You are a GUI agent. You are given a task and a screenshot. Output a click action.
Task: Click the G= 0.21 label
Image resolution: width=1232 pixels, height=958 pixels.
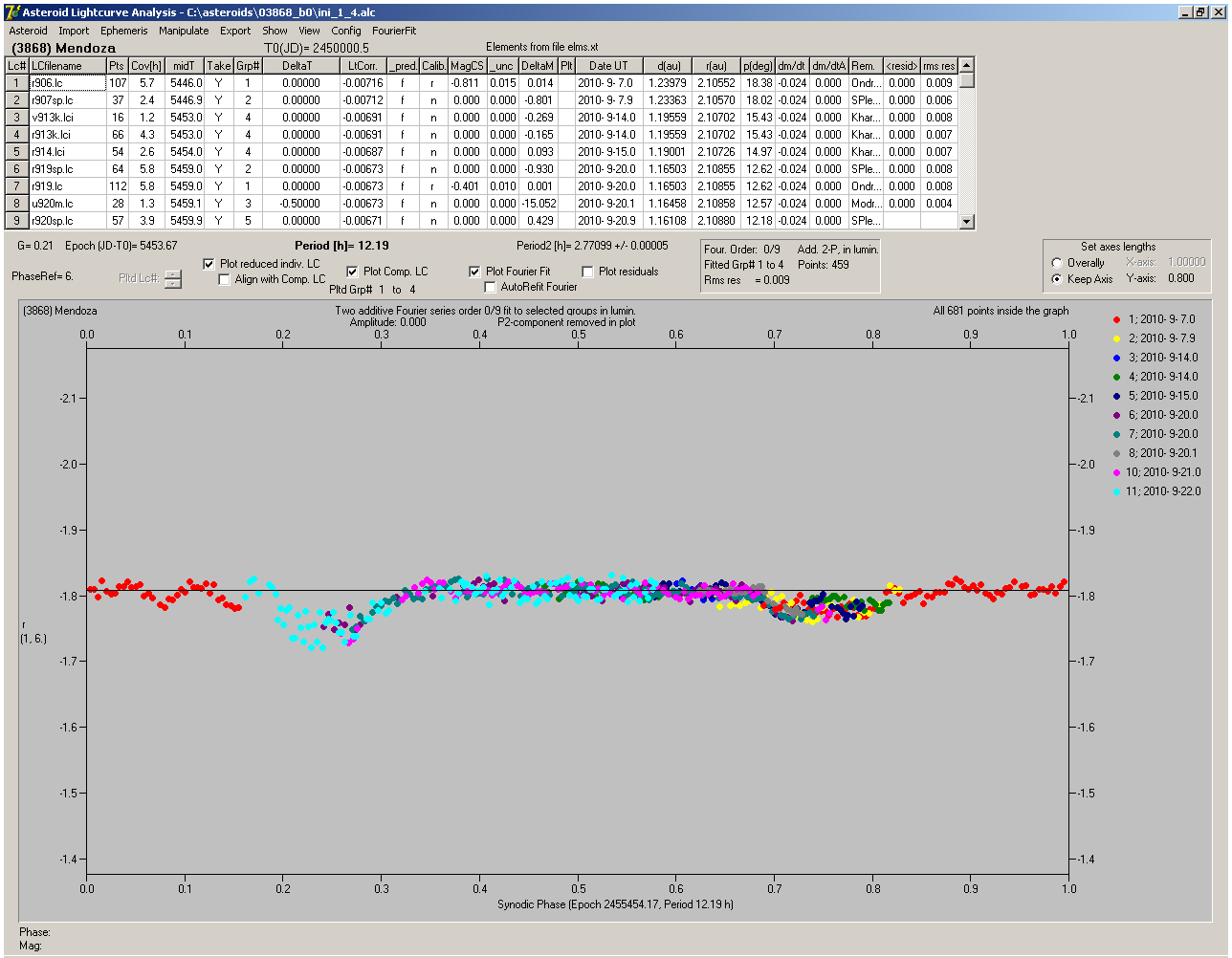(x=35, y=246)
